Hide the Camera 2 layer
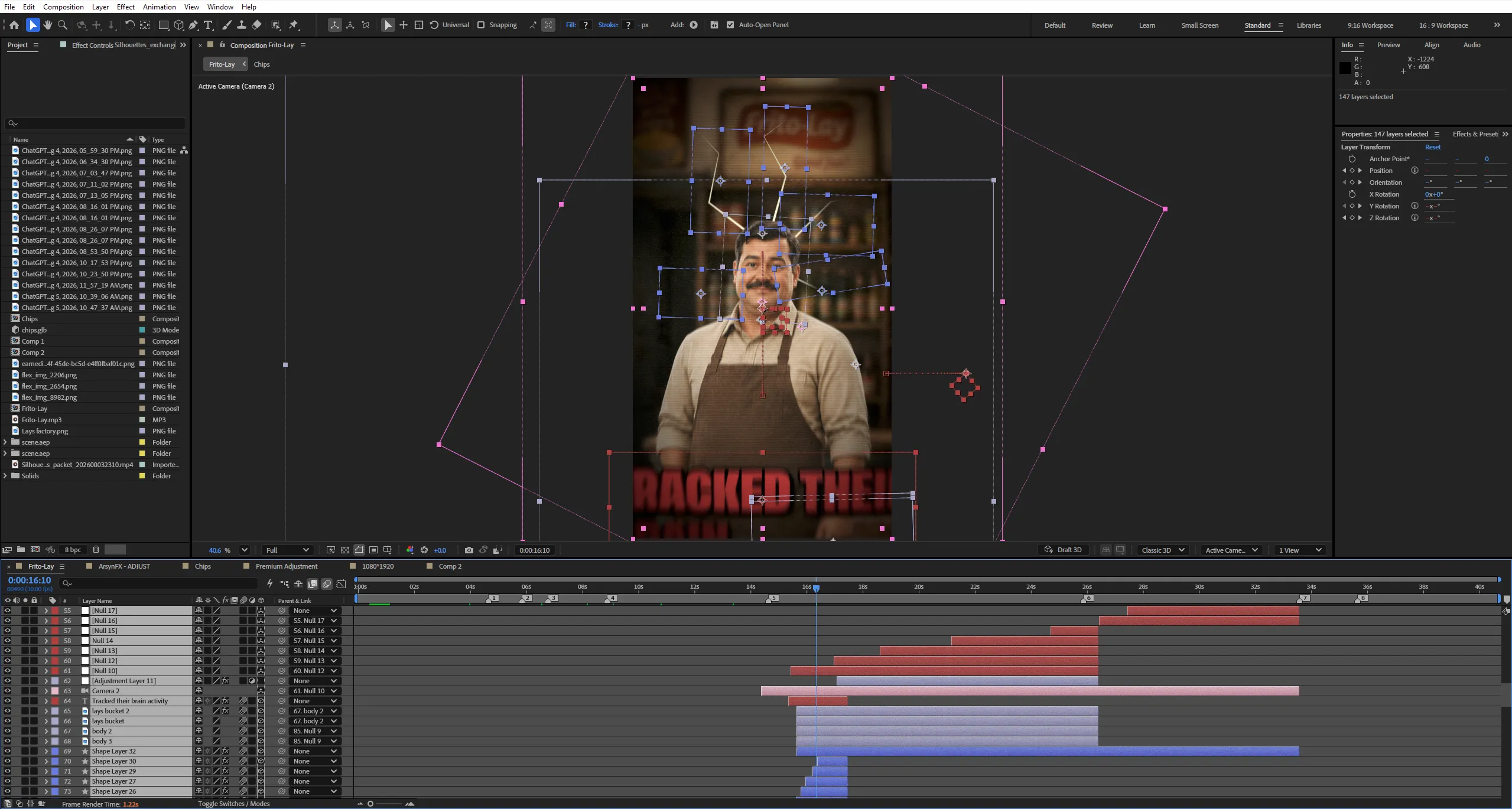 point(7,691)
